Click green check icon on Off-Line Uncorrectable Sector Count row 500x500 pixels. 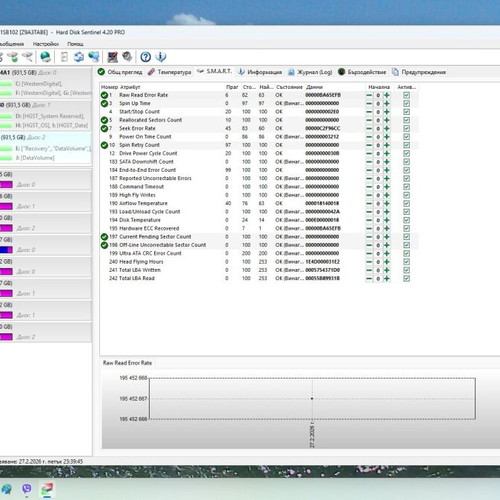point(104,245)
